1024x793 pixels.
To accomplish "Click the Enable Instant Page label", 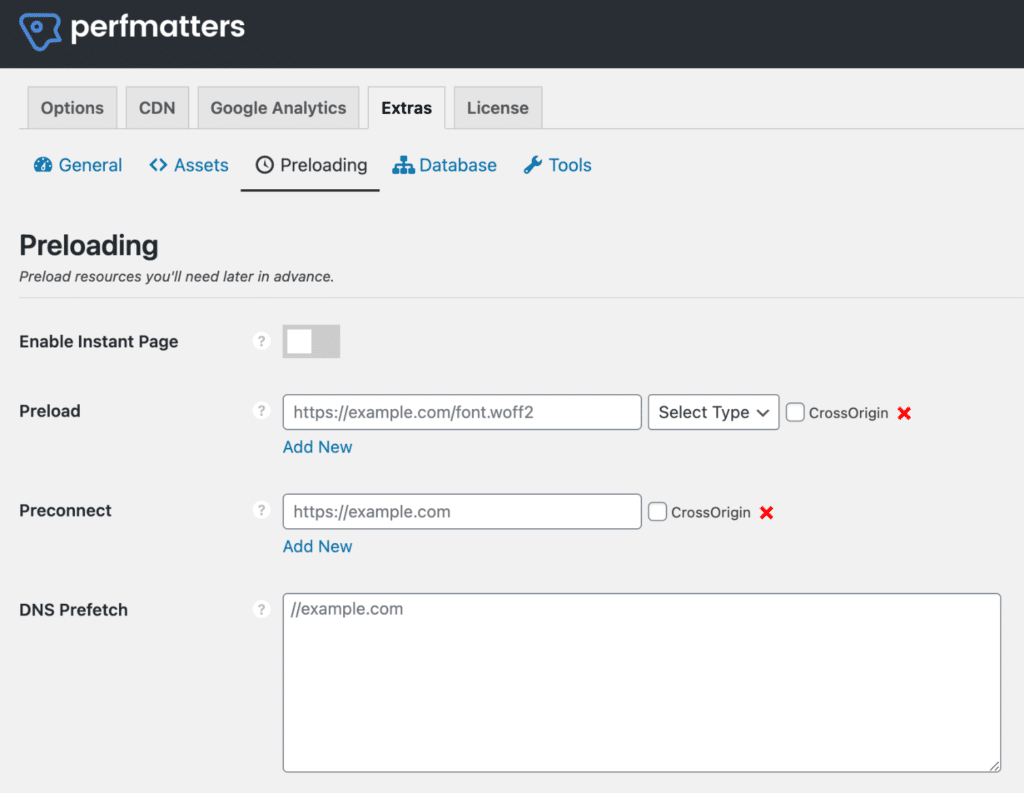I will click(99, 342).
